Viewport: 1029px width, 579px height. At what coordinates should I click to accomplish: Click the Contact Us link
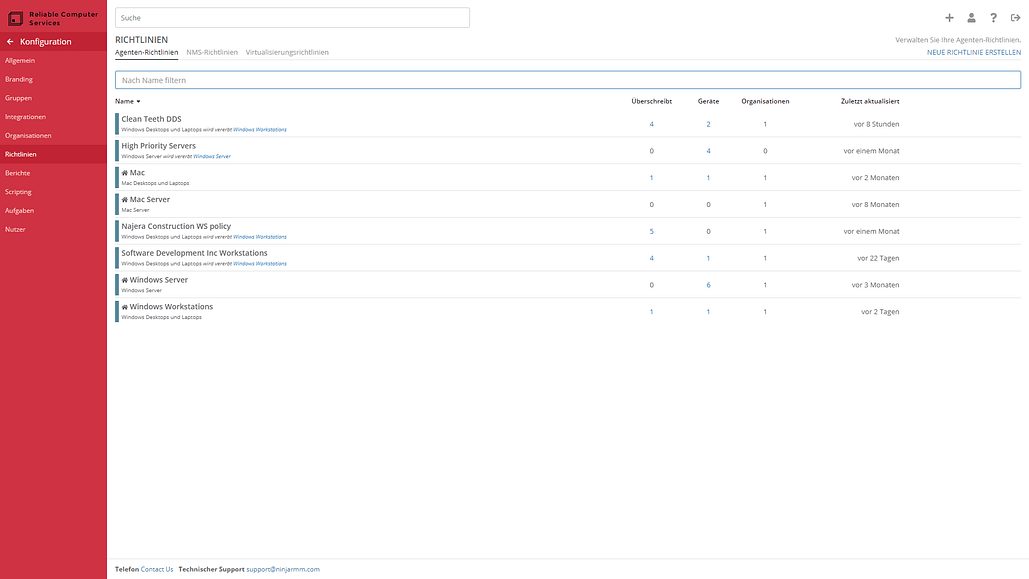pos(157,569)
